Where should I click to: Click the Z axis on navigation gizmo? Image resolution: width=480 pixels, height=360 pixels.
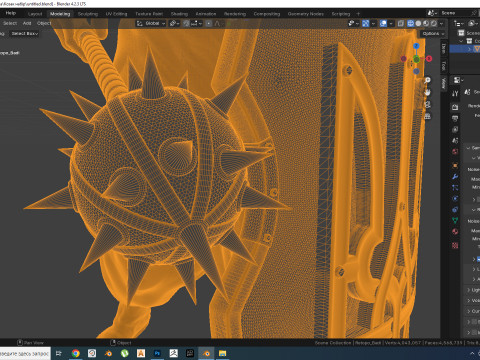pyautogui.click(x=416, y=46)
